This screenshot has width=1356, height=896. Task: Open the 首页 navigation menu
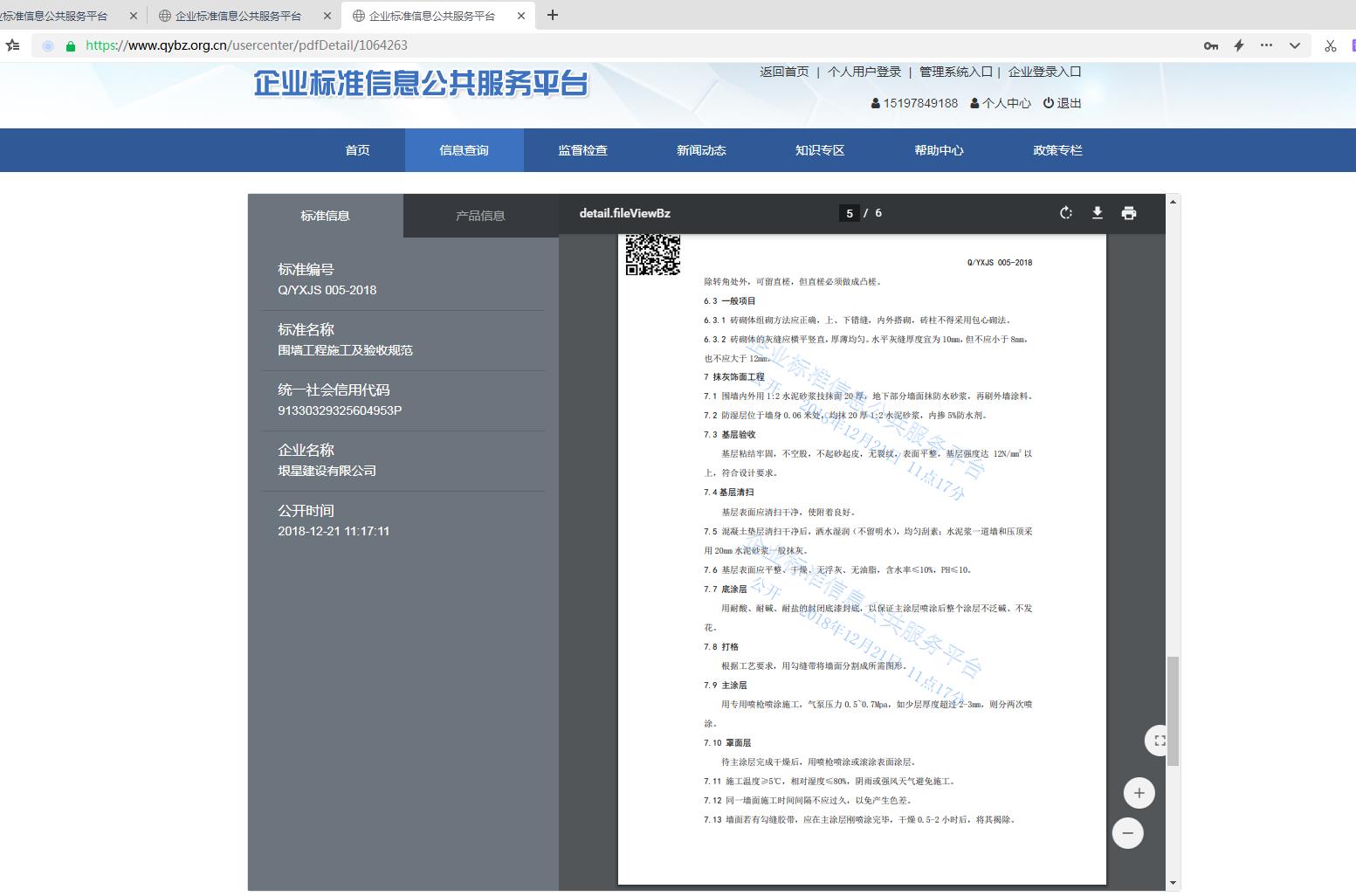pyautogui.click(x=357, y=150)
